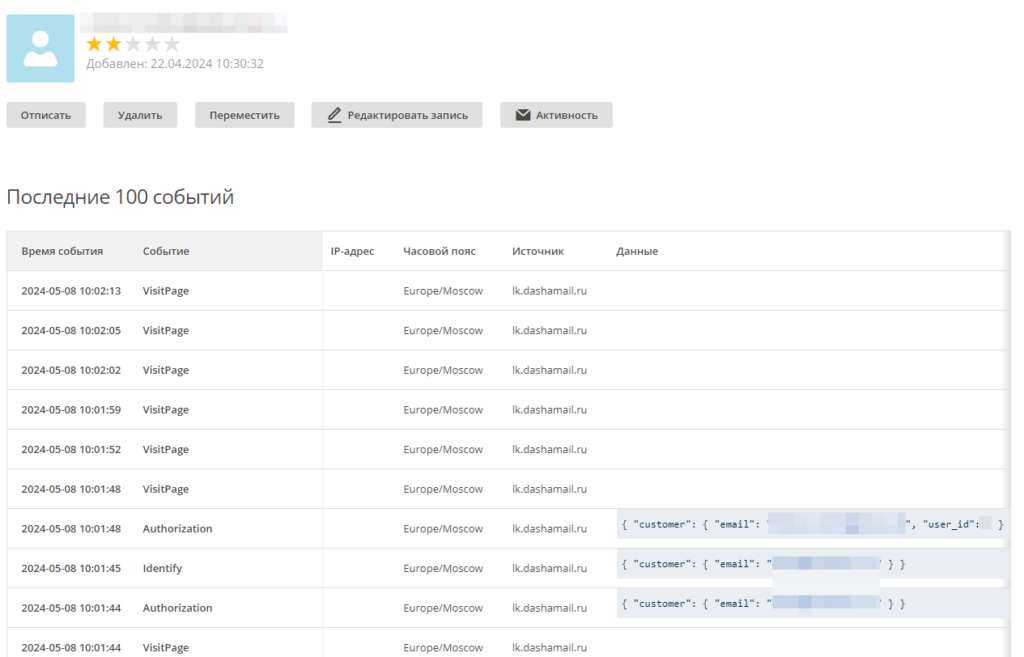Click timestamp 2024-05-08 10:02:02
The height and width of the screenshot is (657, 1024).
pyautogui.click(x=71, y=370)
